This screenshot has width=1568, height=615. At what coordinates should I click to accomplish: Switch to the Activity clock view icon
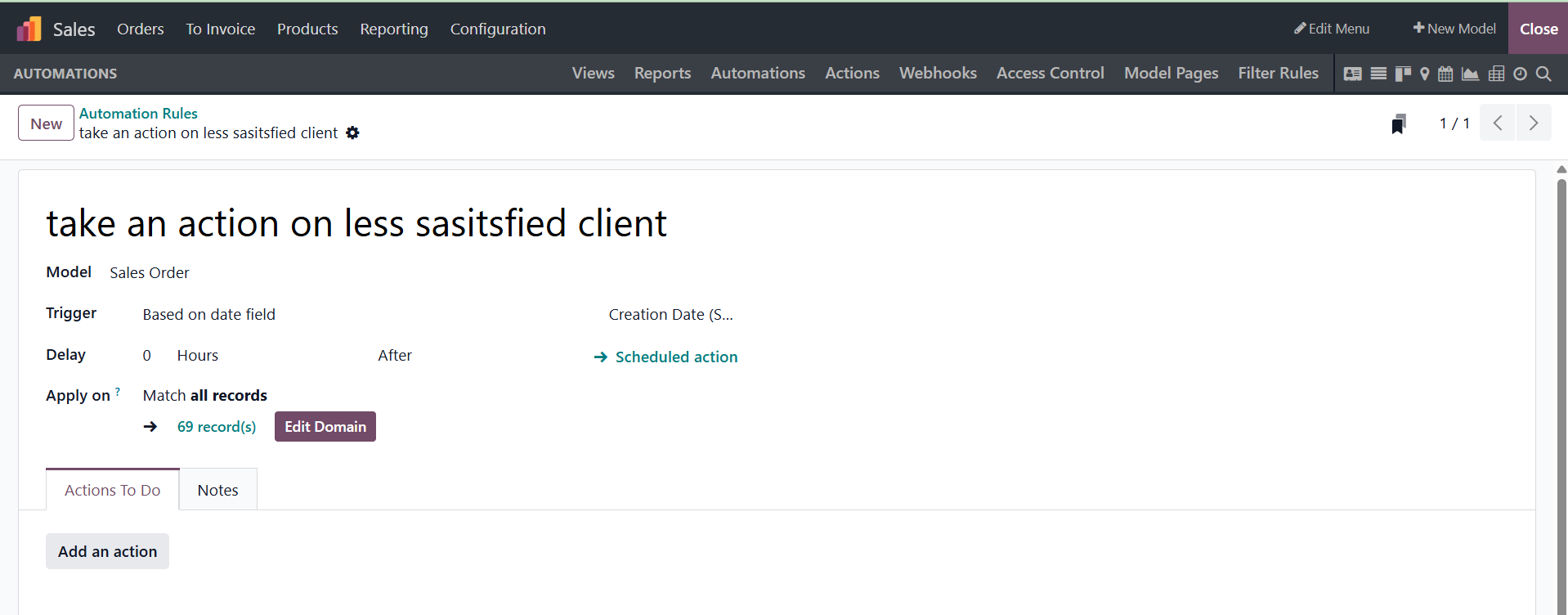[1520, 74]
